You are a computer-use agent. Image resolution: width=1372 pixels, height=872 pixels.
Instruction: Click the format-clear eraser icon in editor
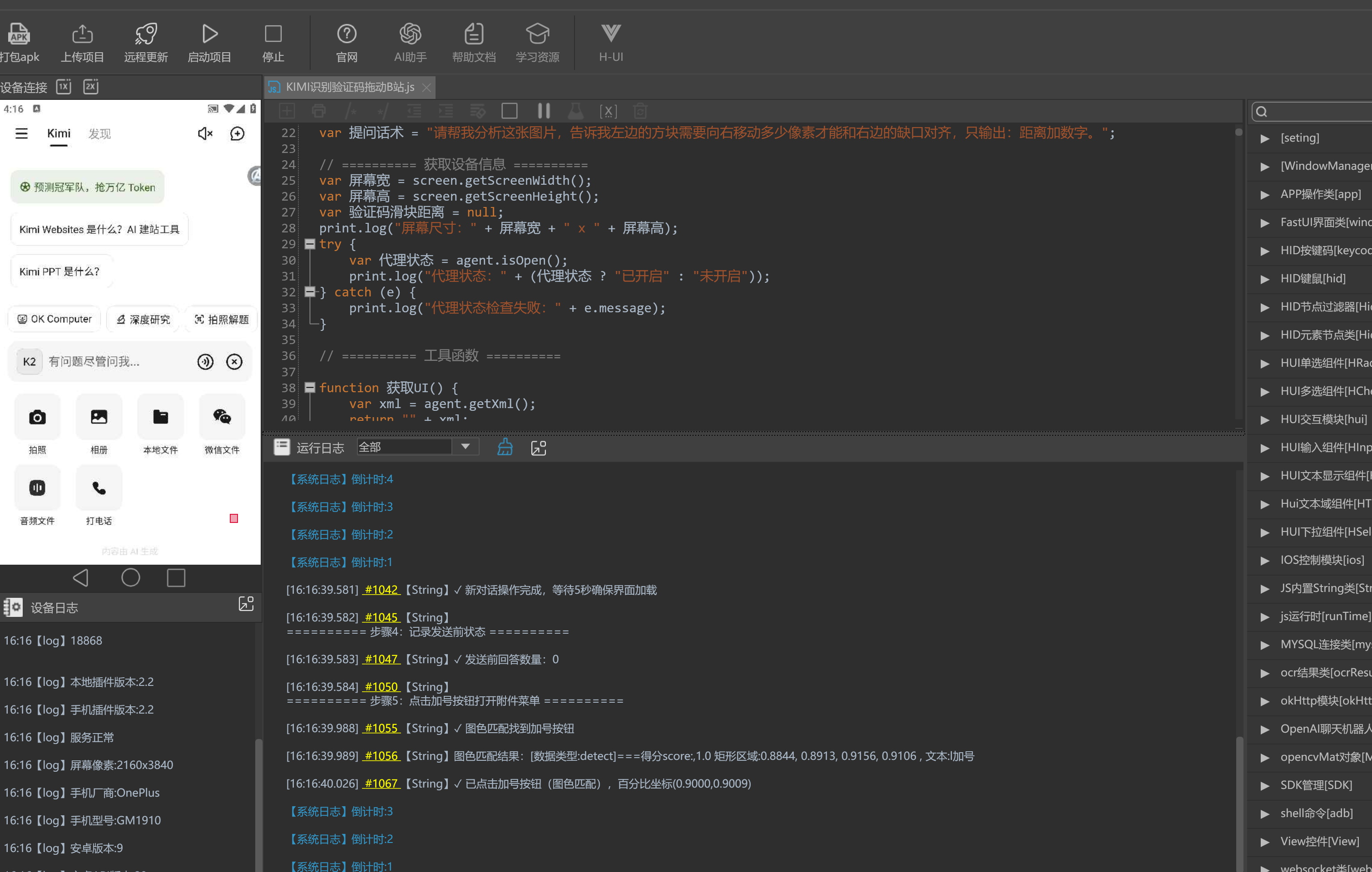coord(477,110)
